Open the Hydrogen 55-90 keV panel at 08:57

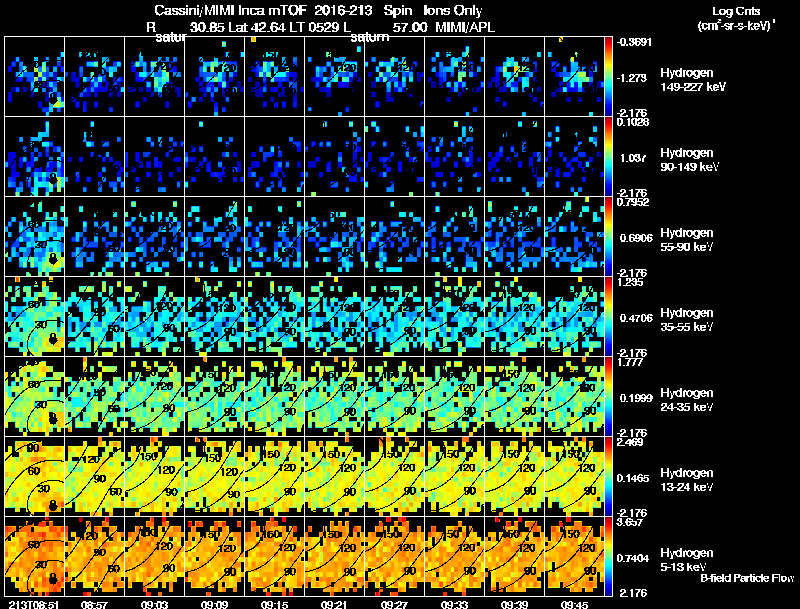(x=94, y=237)
